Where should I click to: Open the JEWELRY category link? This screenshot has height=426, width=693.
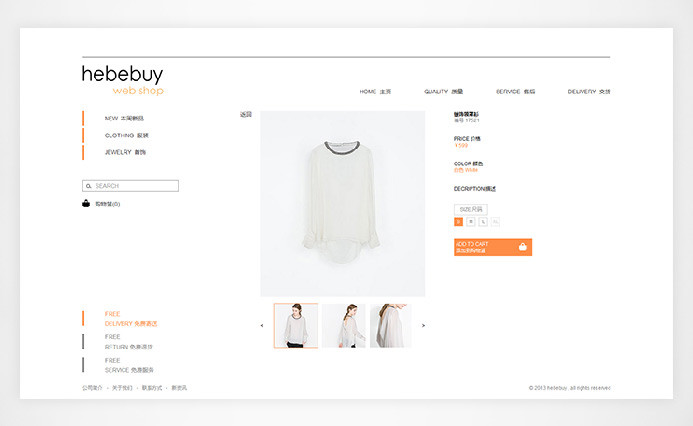pyautogui.click(x=125, y=152)
